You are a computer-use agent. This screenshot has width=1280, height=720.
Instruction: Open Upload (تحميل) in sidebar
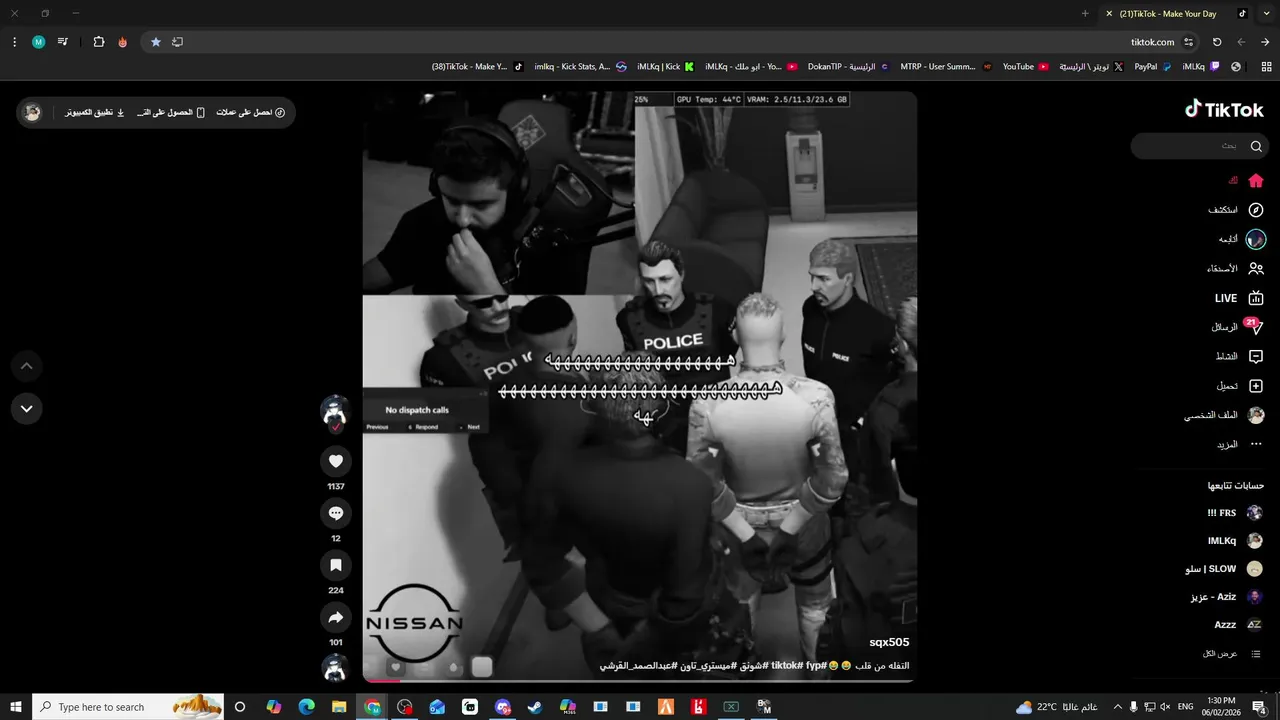coord(1240,386)
